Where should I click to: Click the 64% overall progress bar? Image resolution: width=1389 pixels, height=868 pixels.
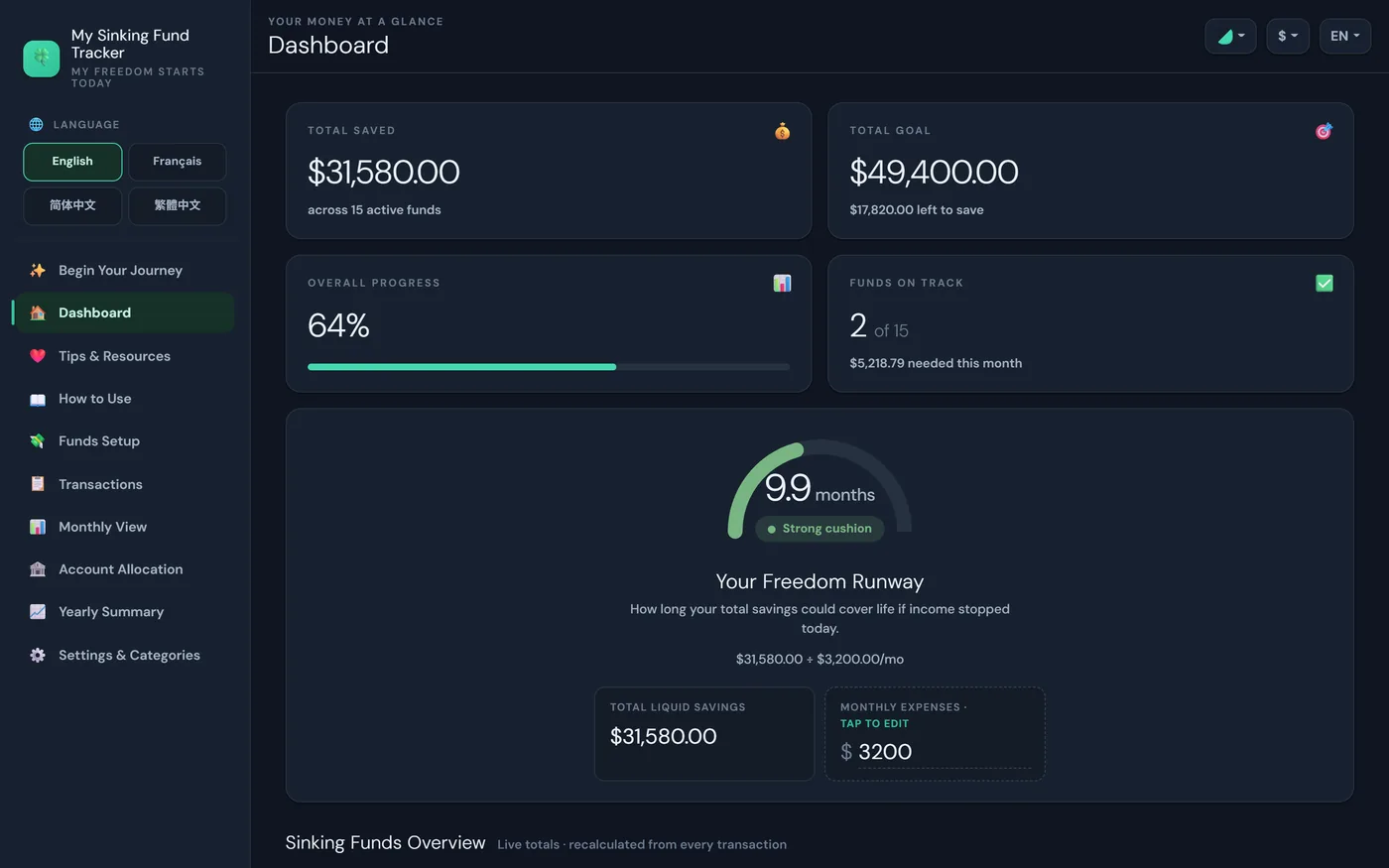(549, 367)
